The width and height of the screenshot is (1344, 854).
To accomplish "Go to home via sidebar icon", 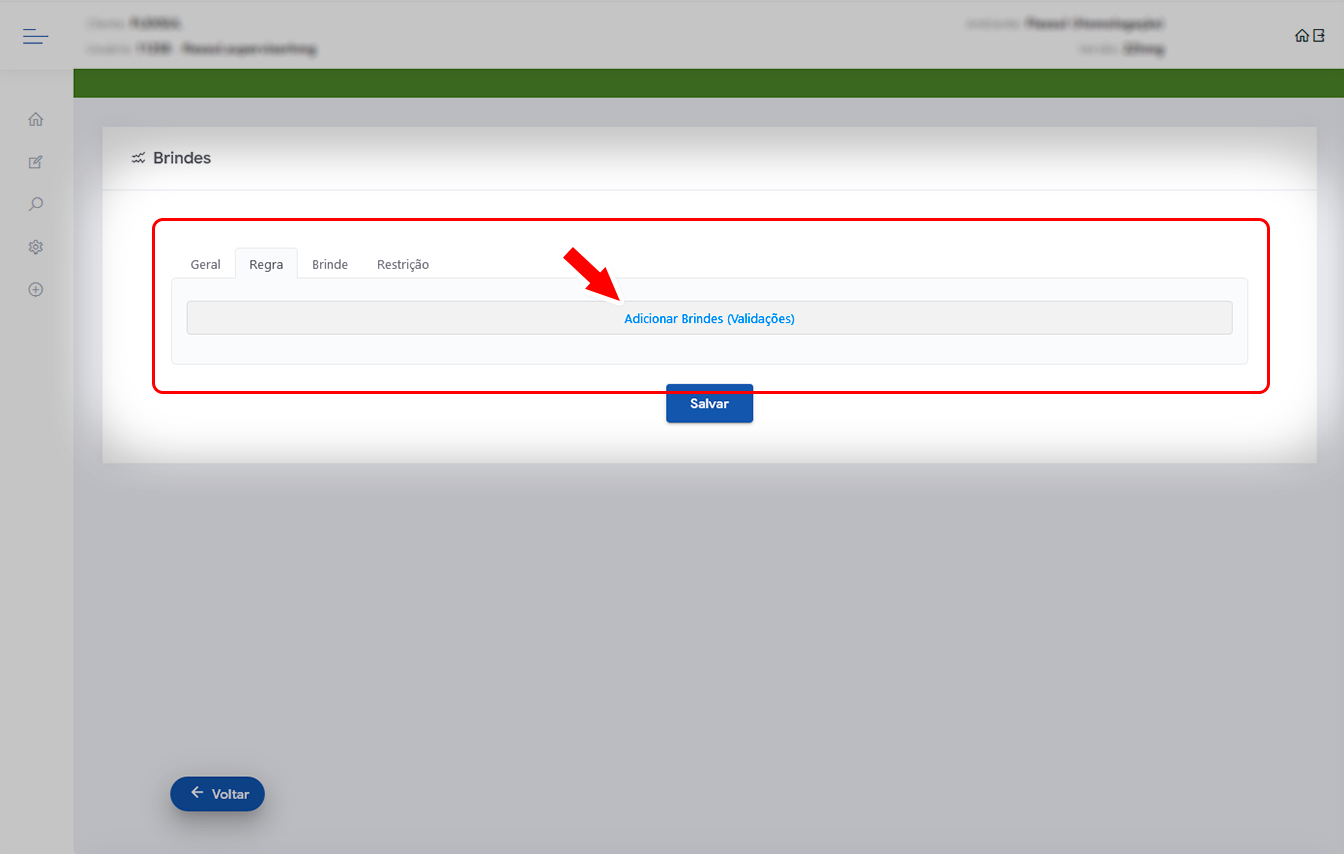I will tap(36, 120).
